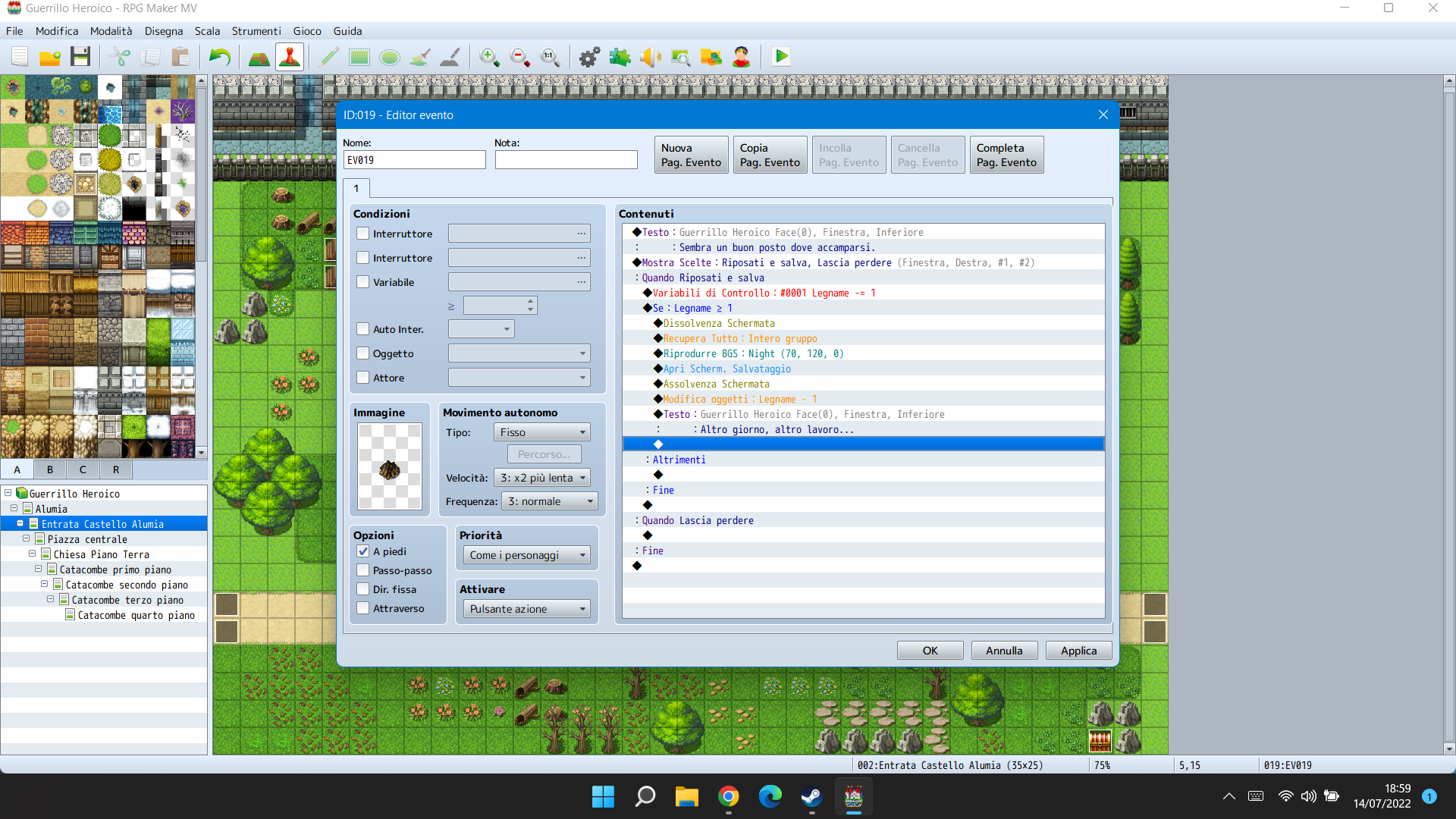Image resolution: width=1456 pixels, height=819 pixels.
Task: Open the Sound Test speaker icon
Action: point(650,57)
